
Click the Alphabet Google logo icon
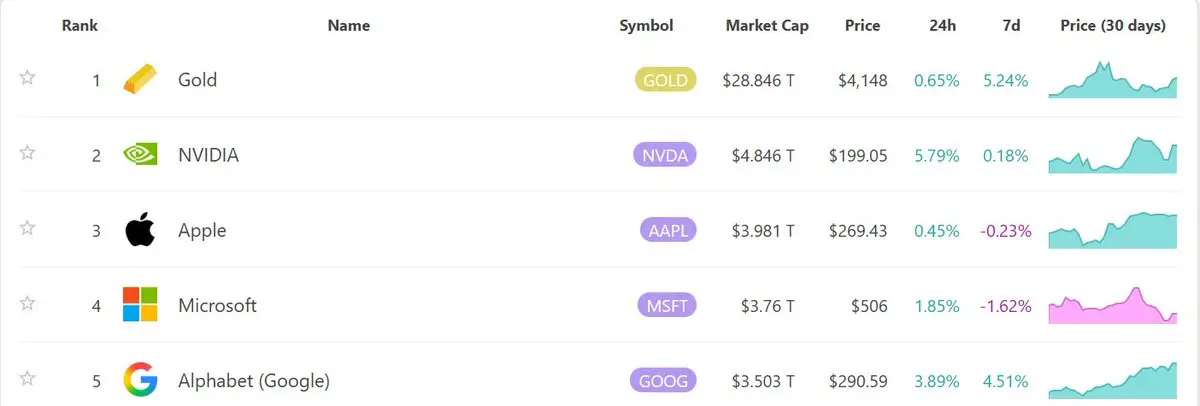click(140, 380)
